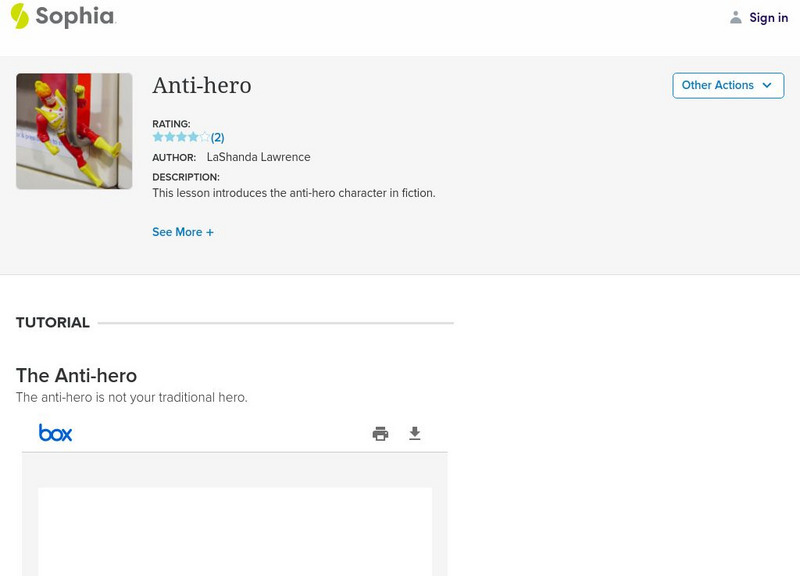Screen dimensions: 800x576
Task: Click the Anti-hero page heading
Action: [x=202, y=86]
